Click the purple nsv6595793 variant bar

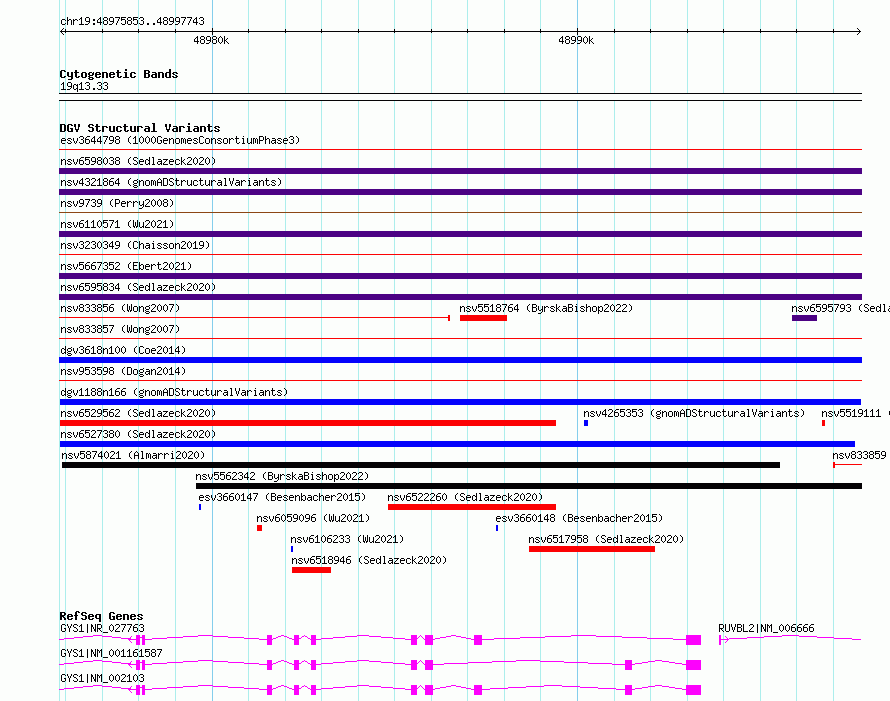pos(804,318)
